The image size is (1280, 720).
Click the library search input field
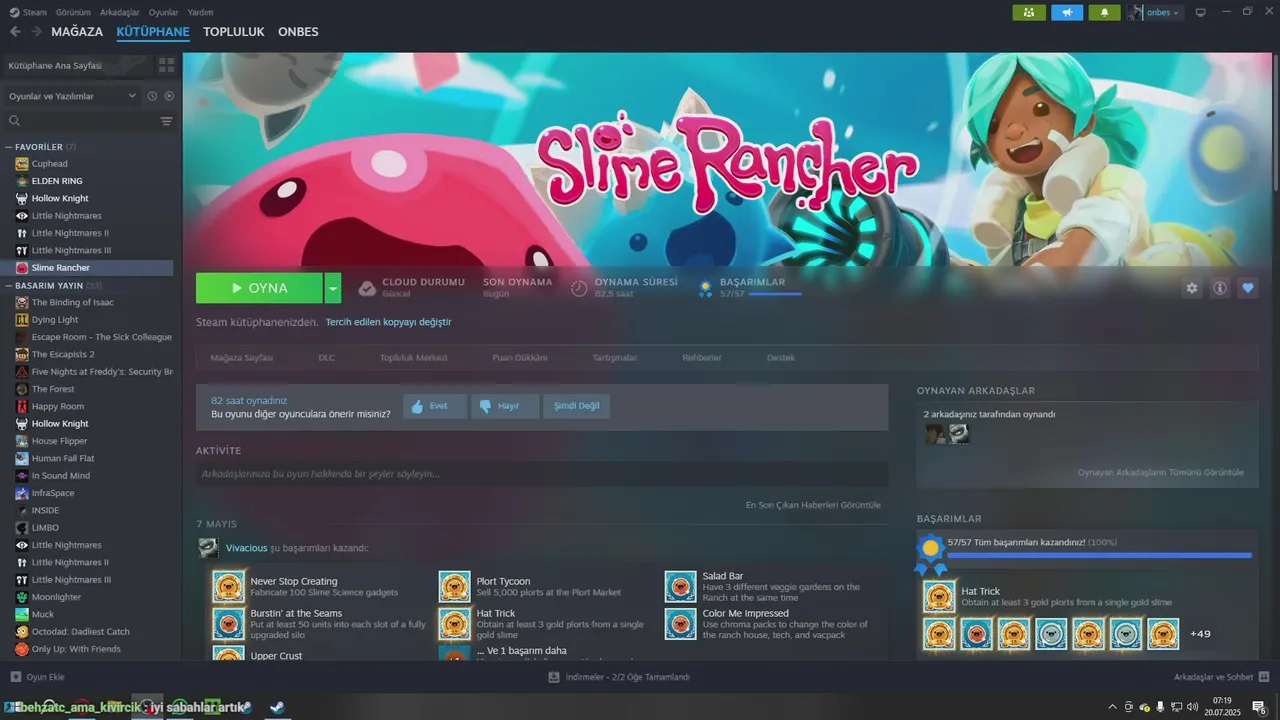(88, 121)
